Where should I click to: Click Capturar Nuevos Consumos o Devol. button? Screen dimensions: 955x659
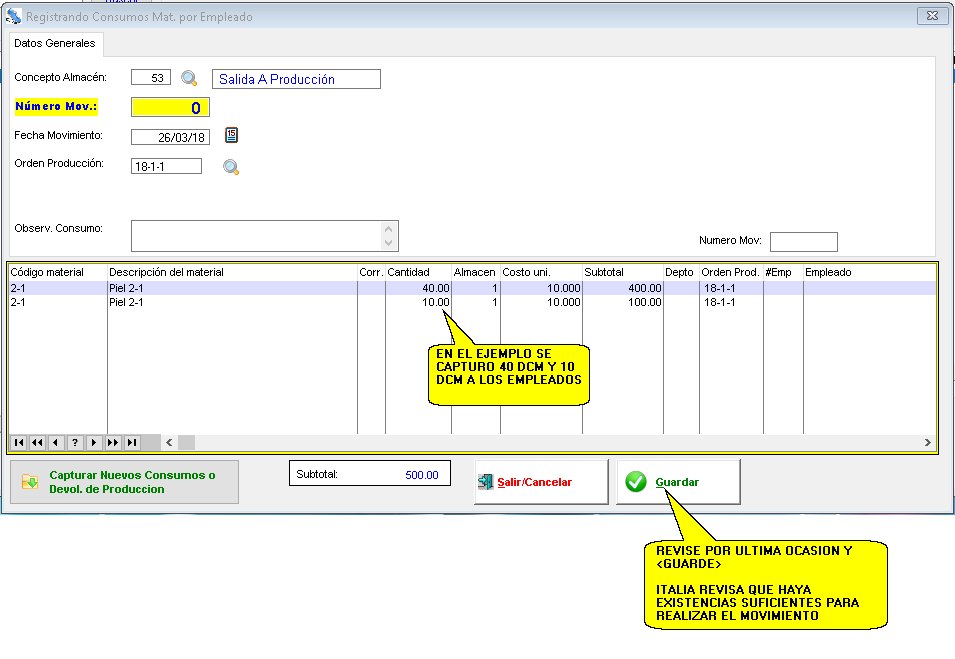[124, 482]
